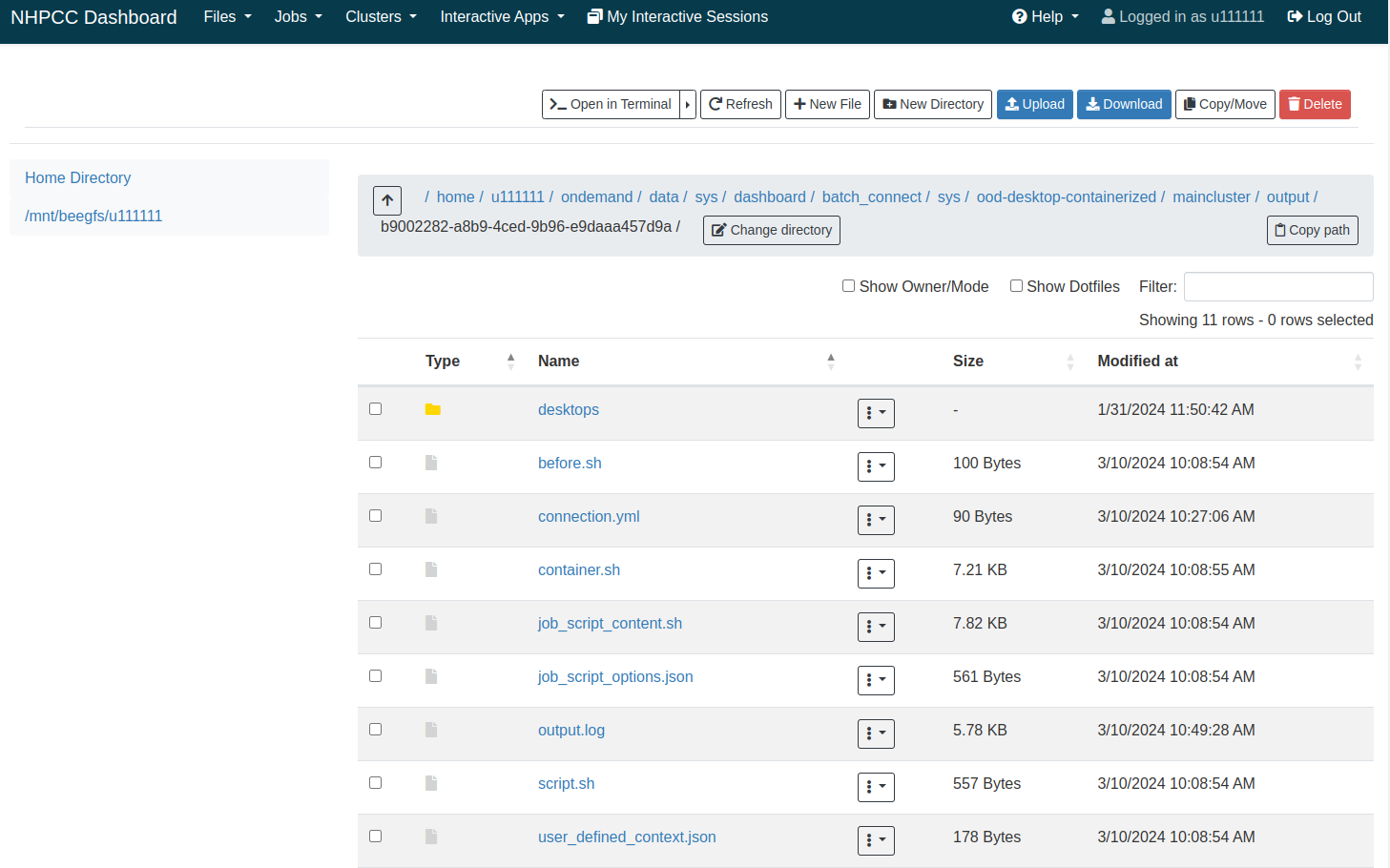Select the job_script_content.sh row checkbox

click(x=376, y=622)
